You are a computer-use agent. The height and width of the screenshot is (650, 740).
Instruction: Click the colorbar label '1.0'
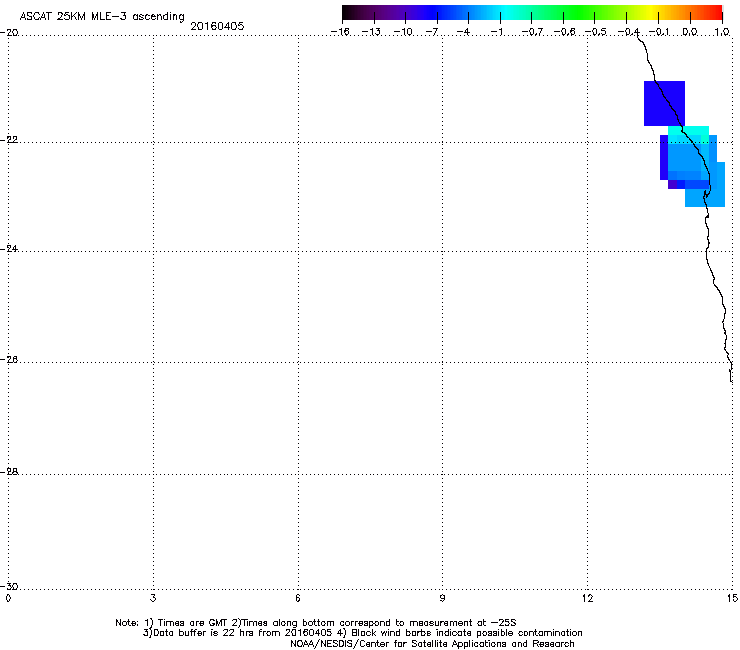pyautogui.click(x=722, y=32)
